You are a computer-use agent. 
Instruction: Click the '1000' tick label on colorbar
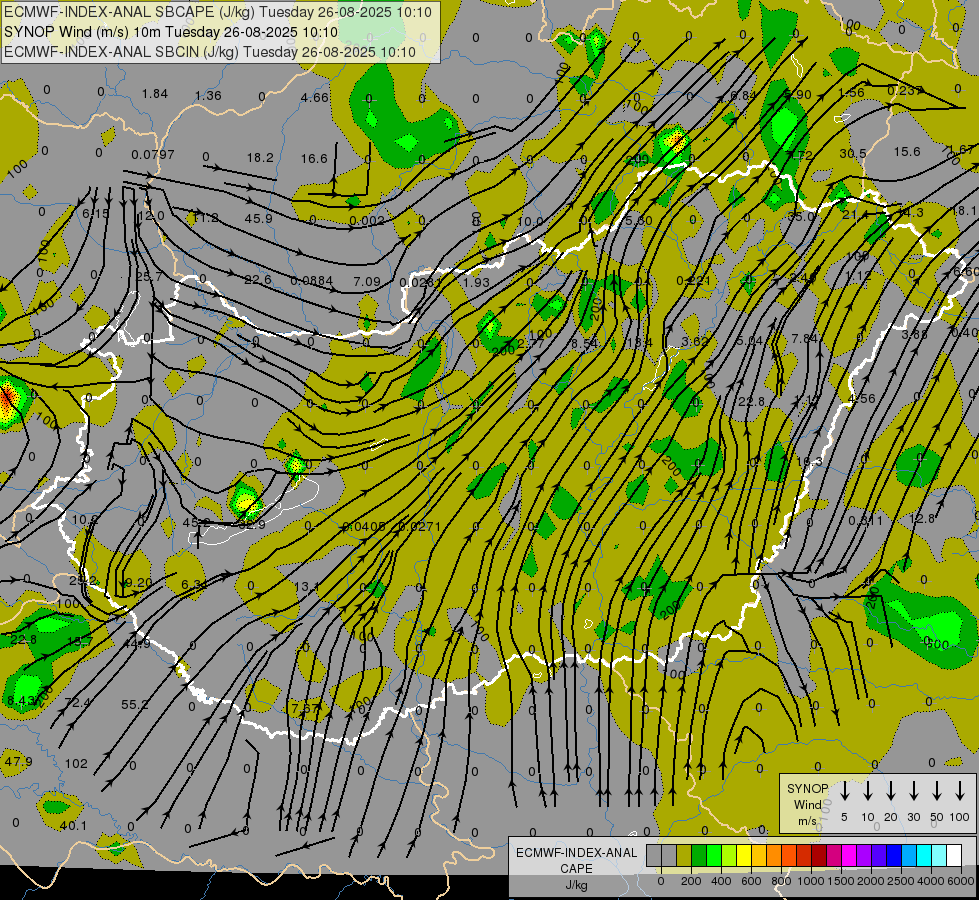click(810, 881)
